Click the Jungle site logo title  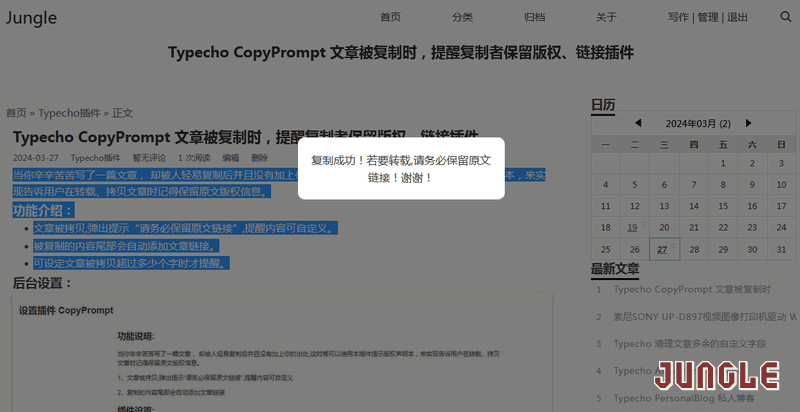(x=31, y=18)
